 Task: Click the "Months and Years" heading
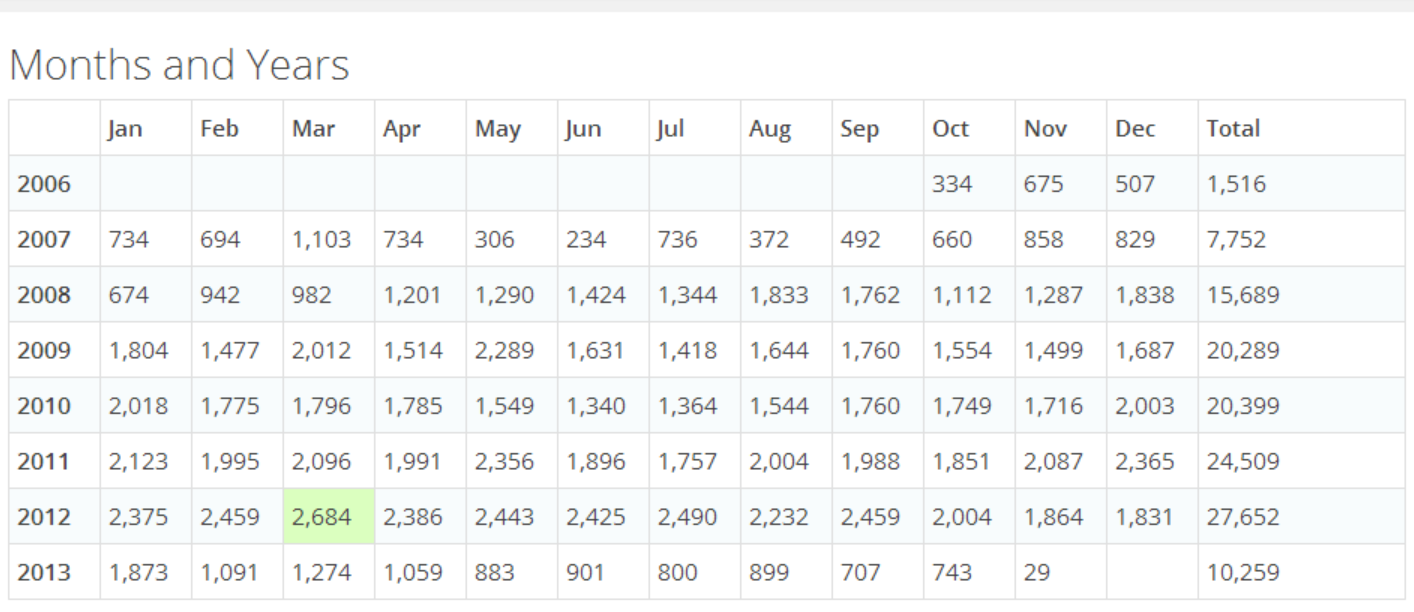tap(180, 66)
